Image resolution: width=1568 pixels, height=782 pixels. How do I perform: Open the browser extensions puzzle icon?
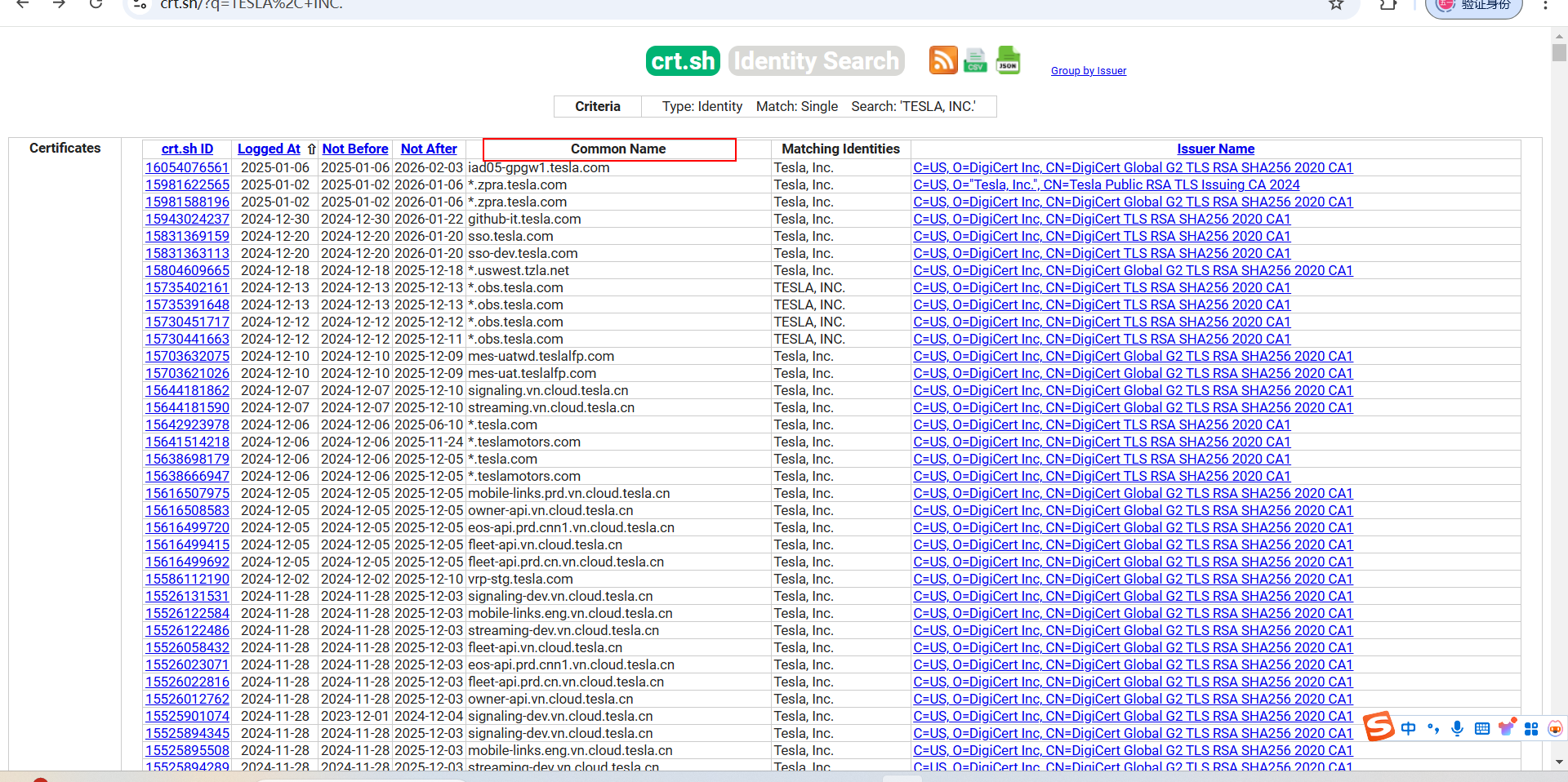tap(1388, 4)
